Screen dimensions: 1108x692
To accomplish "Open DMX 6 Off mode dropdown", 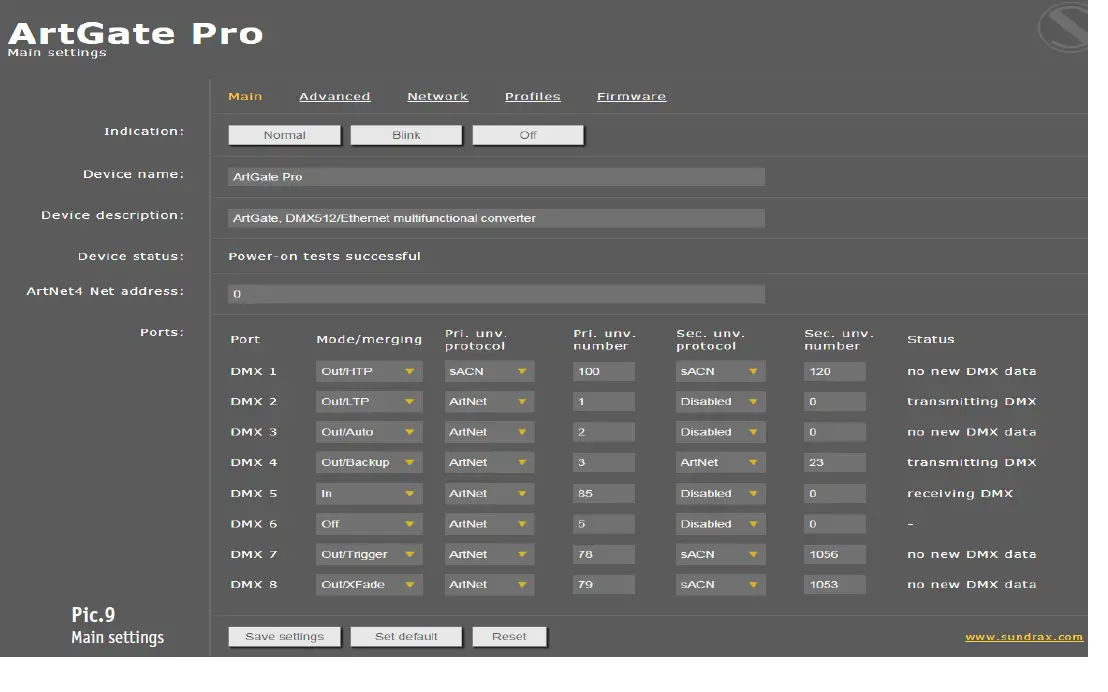I will [x=369, y=524].
